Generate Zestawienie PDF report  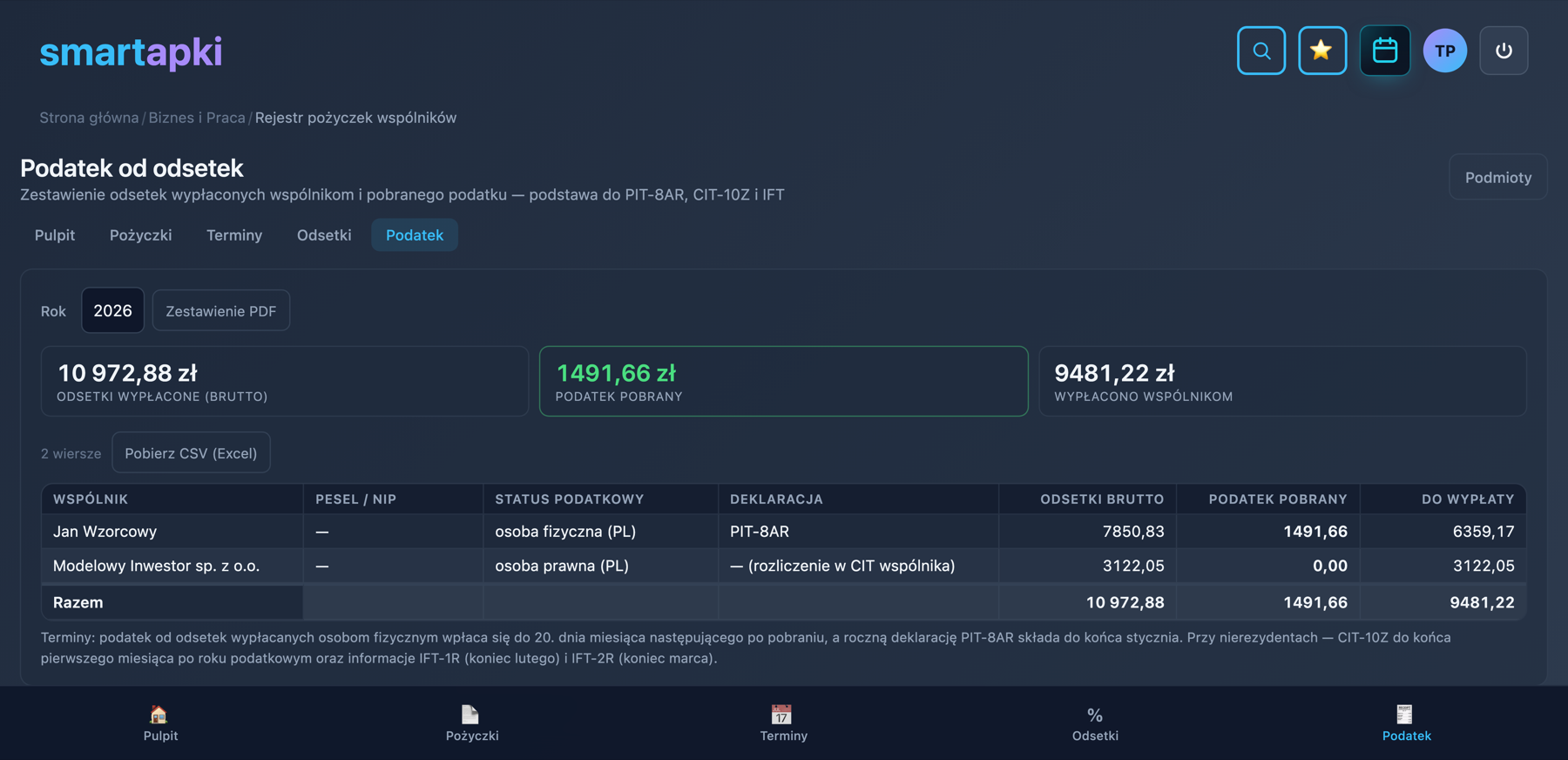tap(221, 311)
